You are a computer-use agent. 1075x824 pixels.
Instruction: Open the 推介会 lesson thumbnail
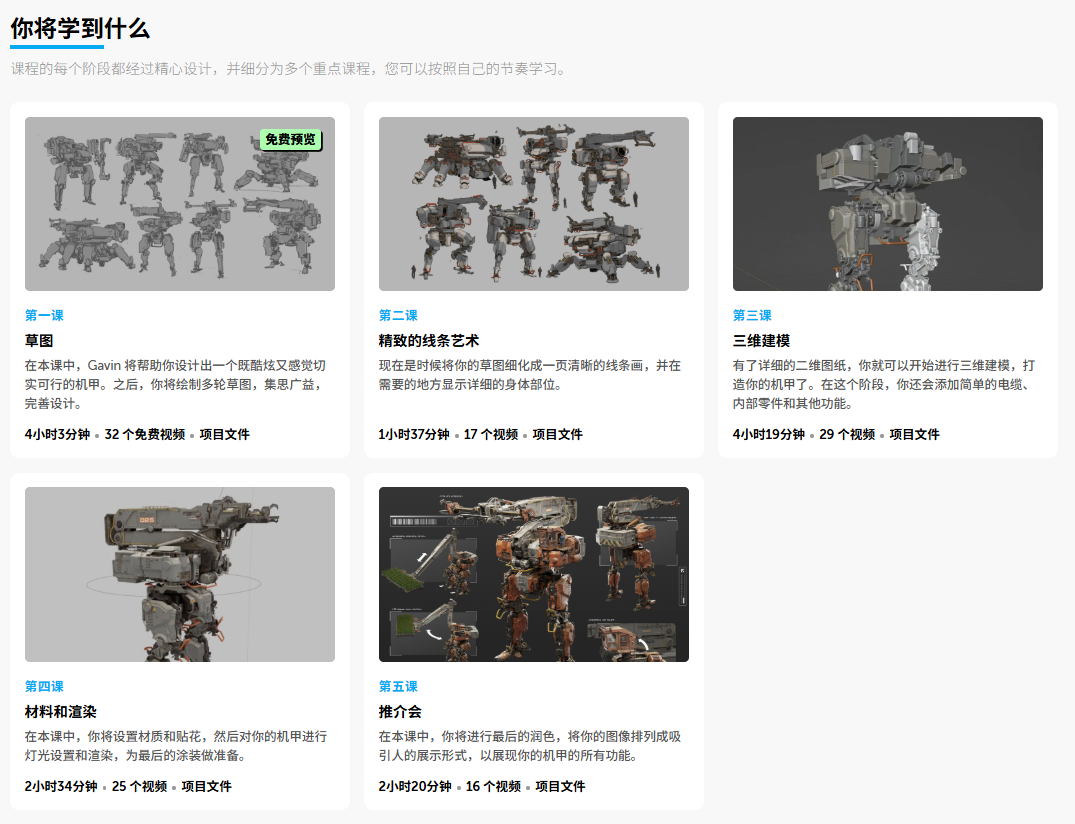tap(533, 574)
